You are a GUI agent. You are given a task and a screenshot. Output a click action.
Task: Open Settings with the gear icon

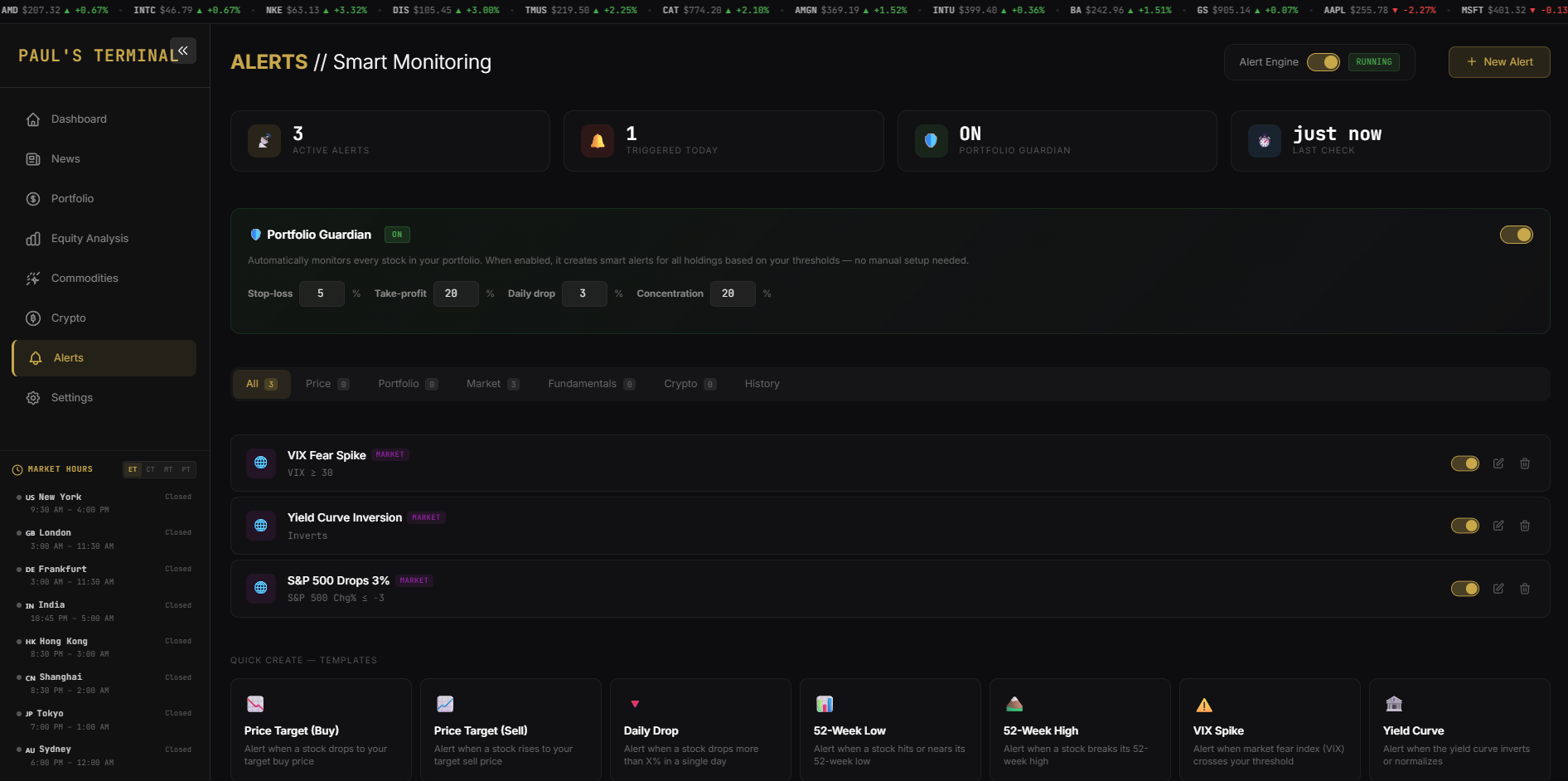(32, 398)
